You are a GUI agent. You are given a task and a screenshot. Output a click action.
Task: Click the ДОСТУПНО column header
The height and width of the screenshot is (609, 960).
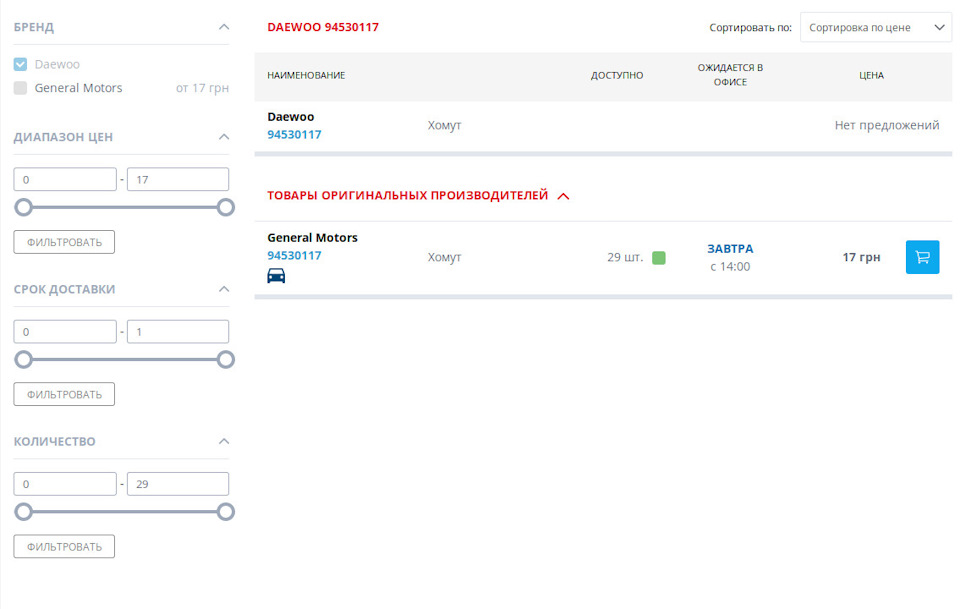(x=617, y=75)
